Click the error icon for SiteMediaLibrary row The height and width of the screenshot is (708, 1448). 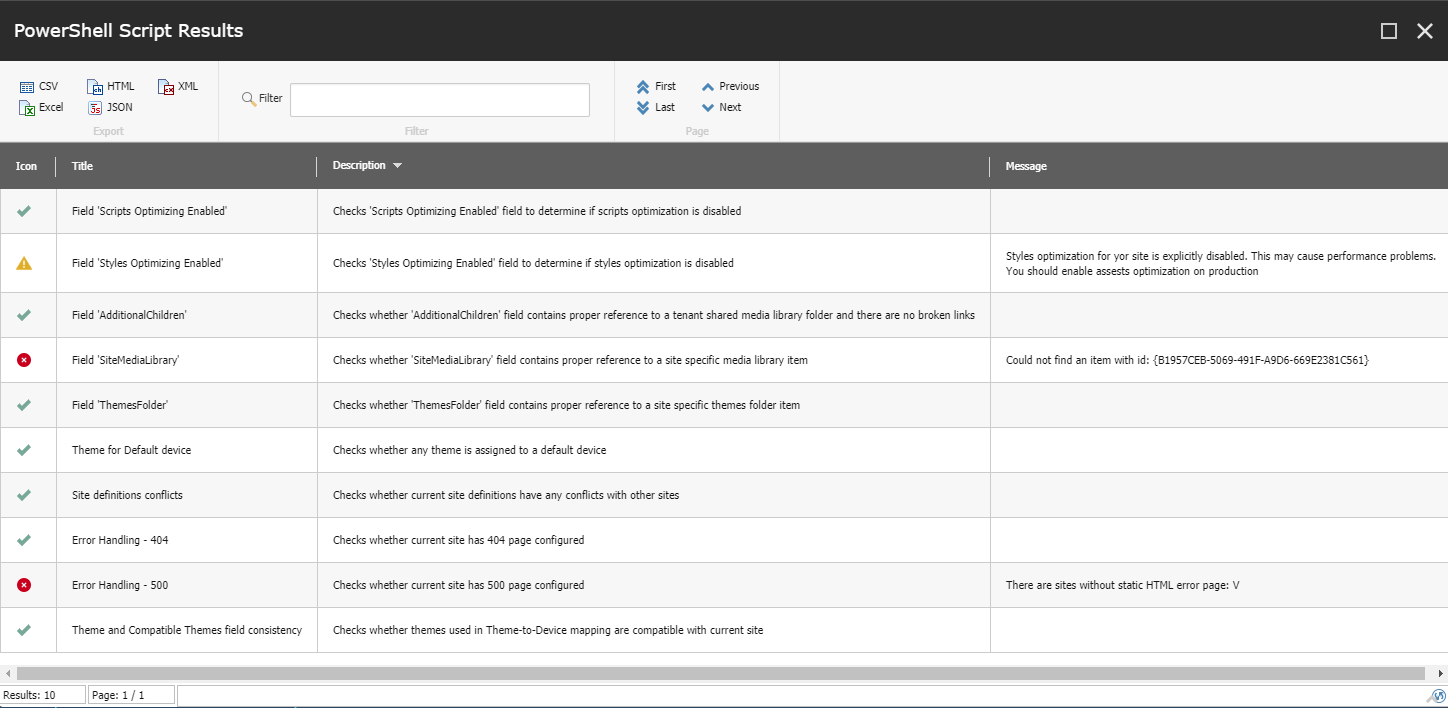tap(24, 360)
